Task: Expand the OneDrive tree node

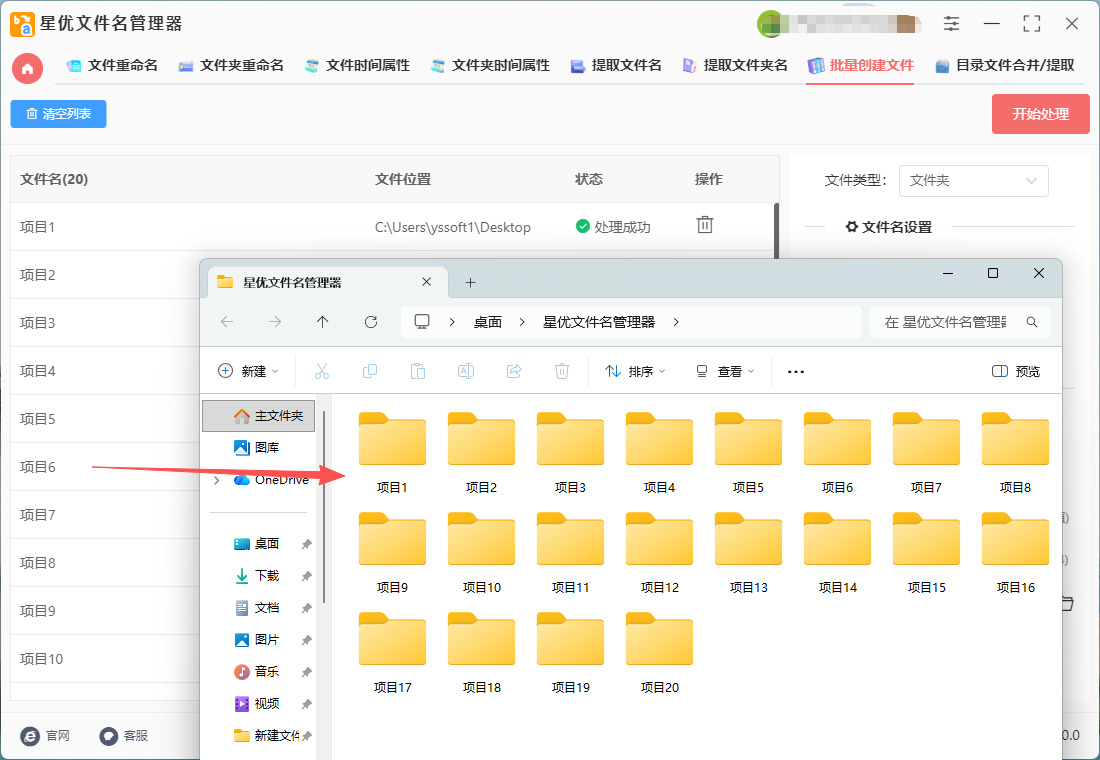Action: pos(216,480)
